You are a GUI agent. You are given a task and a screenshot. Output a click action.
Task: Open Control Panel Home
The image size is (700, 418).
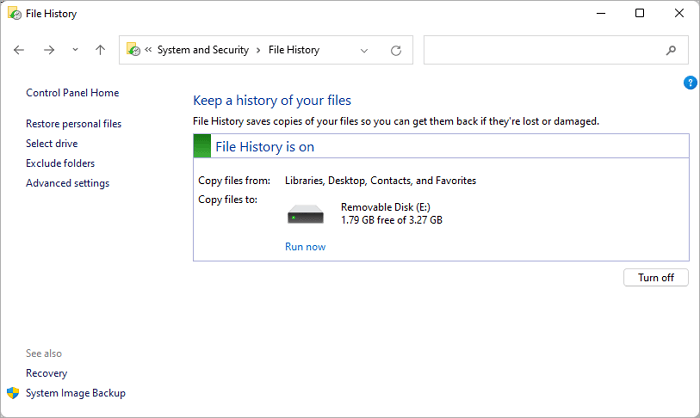(x=72, y=93)
